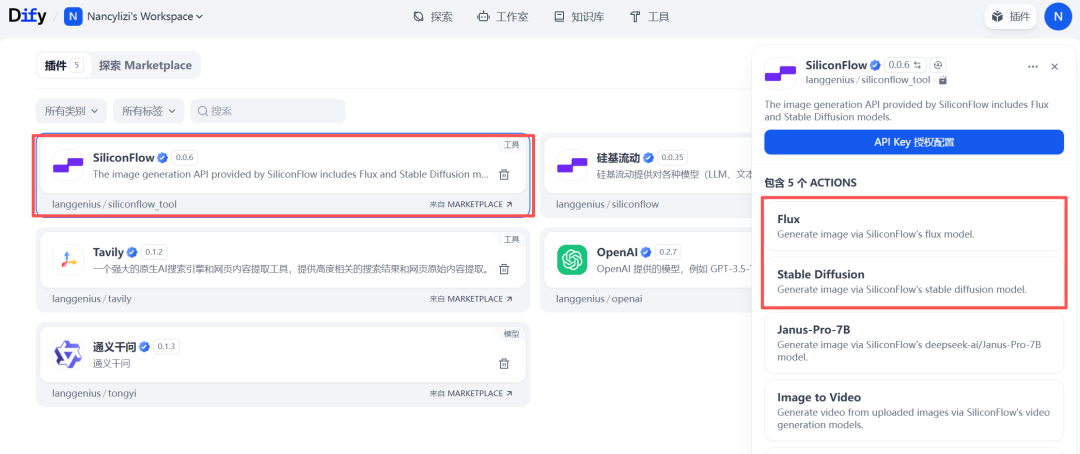This screenshot has width=1080, height=454.
Task: Select the Janus-Pro-7B action
Action: (x=914, y=343)
